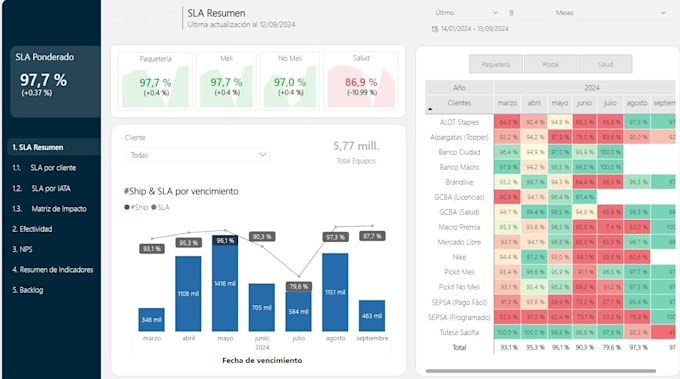The width and height of the screenshot is (680, 379).
Task: Select the mayo bar 1416 mil
Action: [x=225, y=284]
